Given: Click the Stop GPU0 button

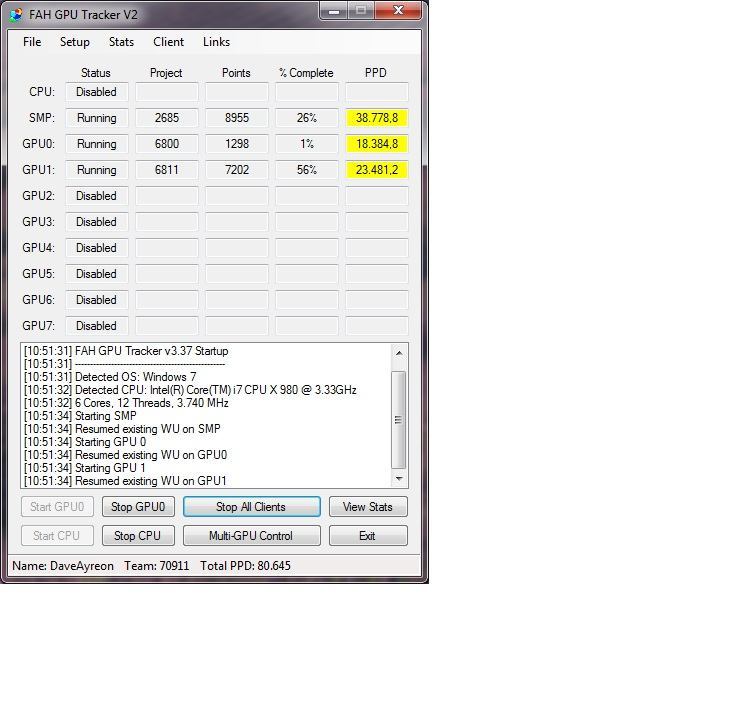Looking at the screenshot, I should (x=138, y=507).
